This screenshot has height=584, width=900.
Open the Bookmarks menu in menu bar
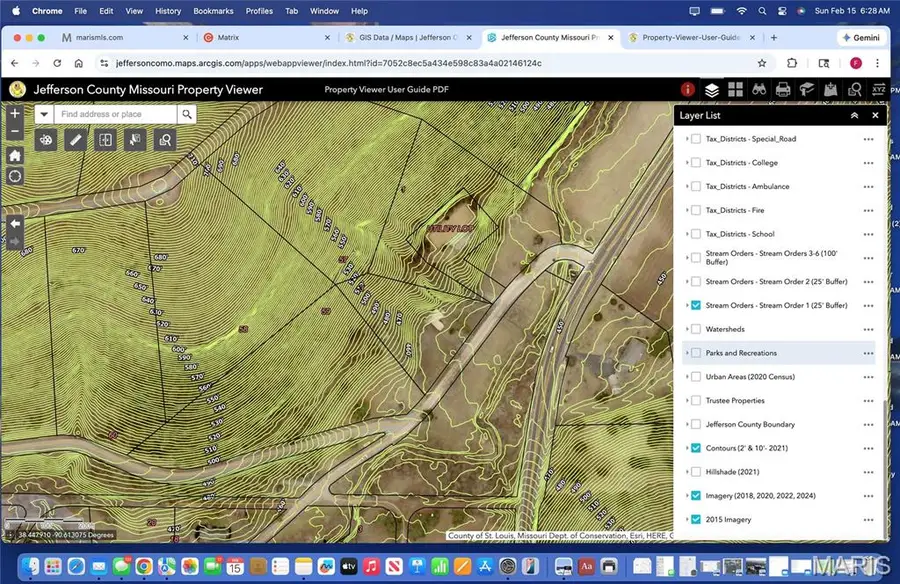pyautogui.click(x=212, y=11)
